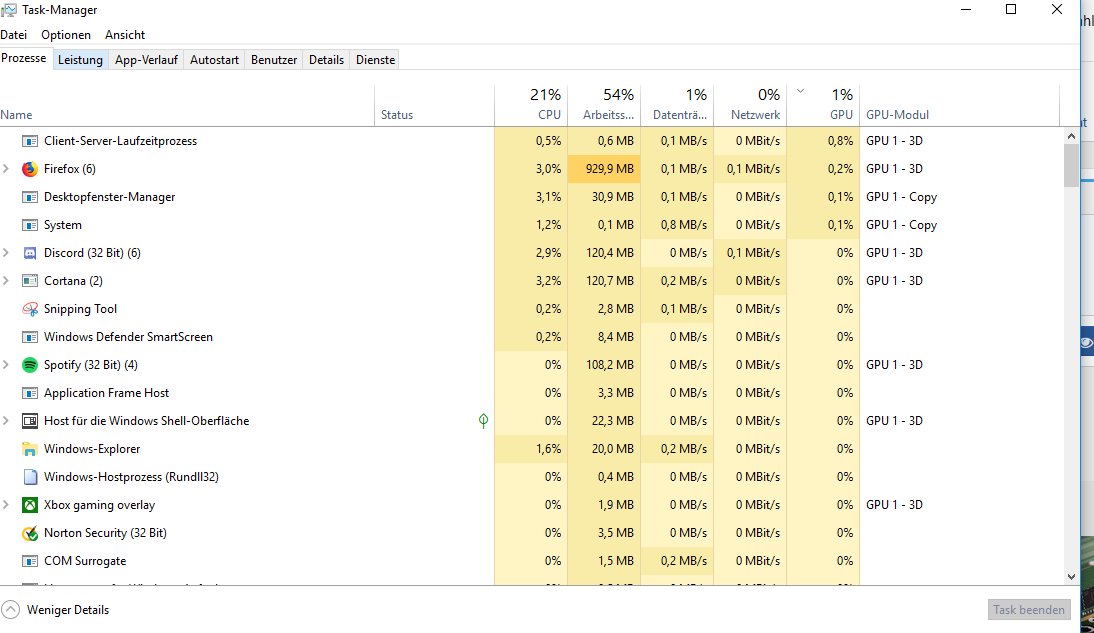Select the Application Frame Host name
The width and height of the screenshot is (1094, 633).
click(107, 393)
